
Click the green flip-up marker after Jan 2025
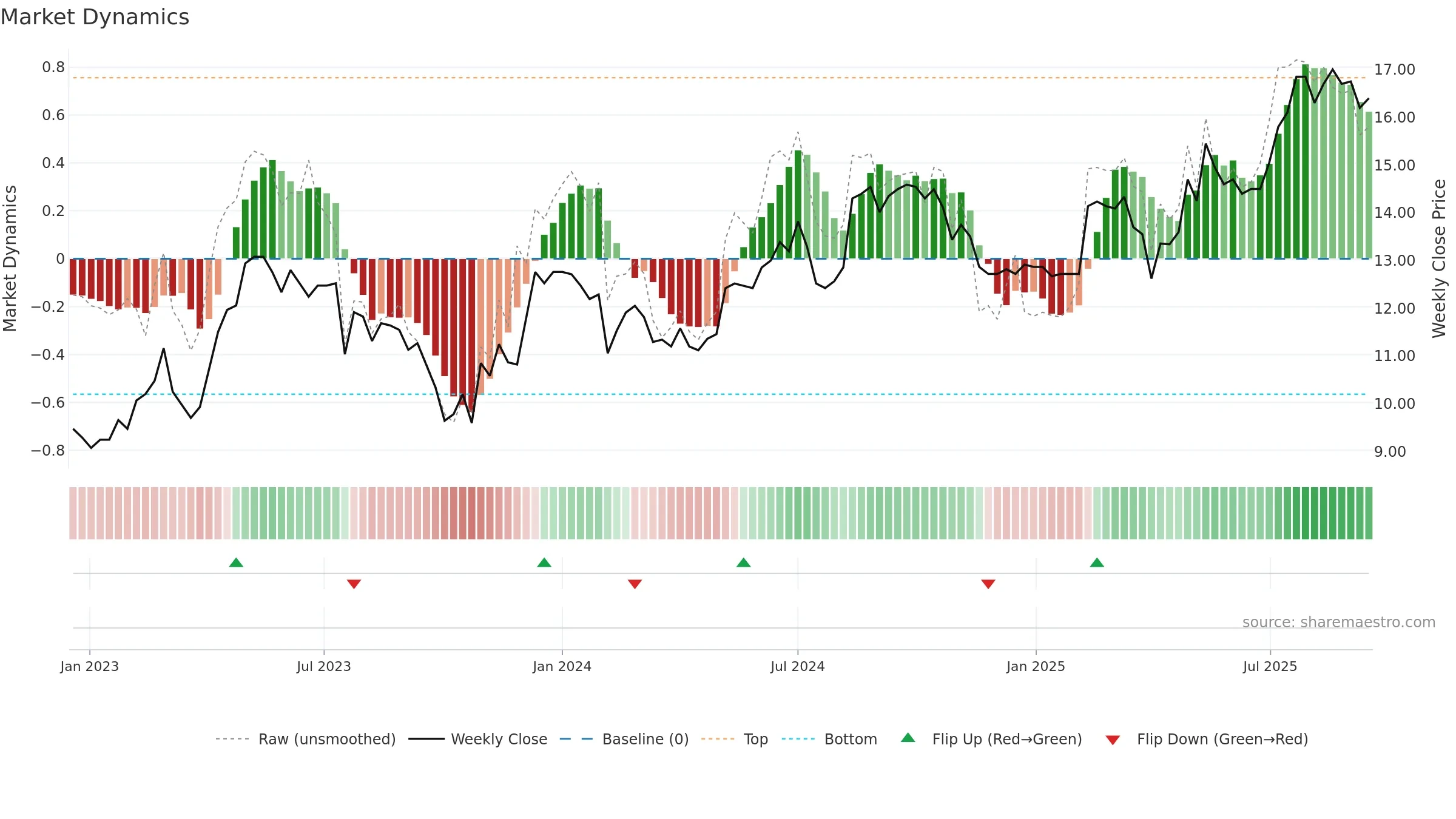(x=1097, y=562)
